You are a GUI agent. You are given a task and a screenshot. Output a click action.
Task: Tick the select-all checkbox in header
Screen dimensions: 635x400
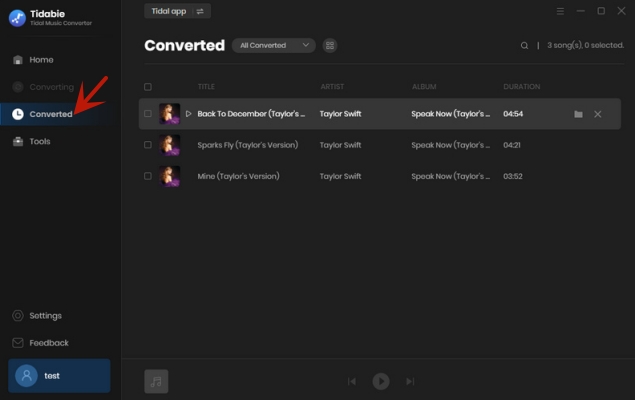tap(148, 87)
